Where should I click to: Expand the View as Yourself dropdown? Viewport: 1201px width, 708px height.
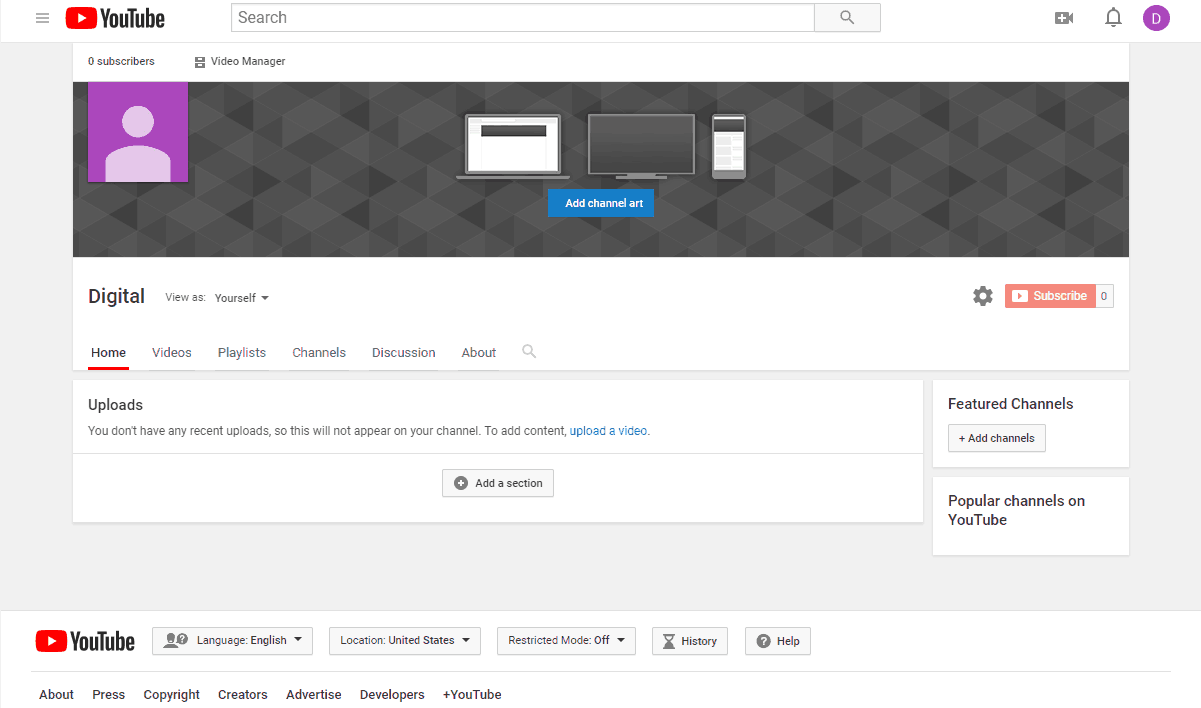[242, 298]
